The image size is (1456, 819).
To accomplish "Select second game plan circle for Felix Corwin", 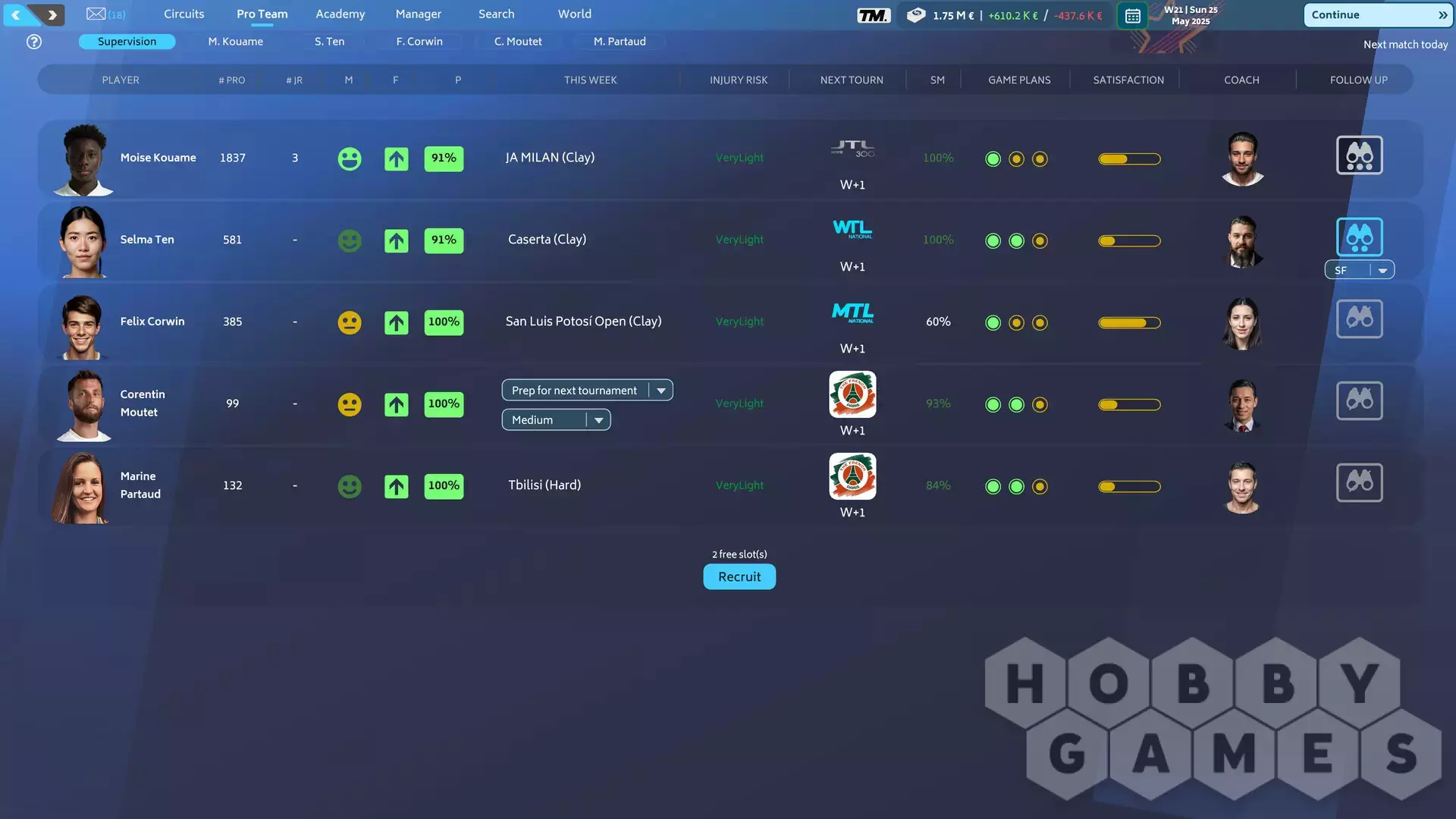I will coord(1016,323).
